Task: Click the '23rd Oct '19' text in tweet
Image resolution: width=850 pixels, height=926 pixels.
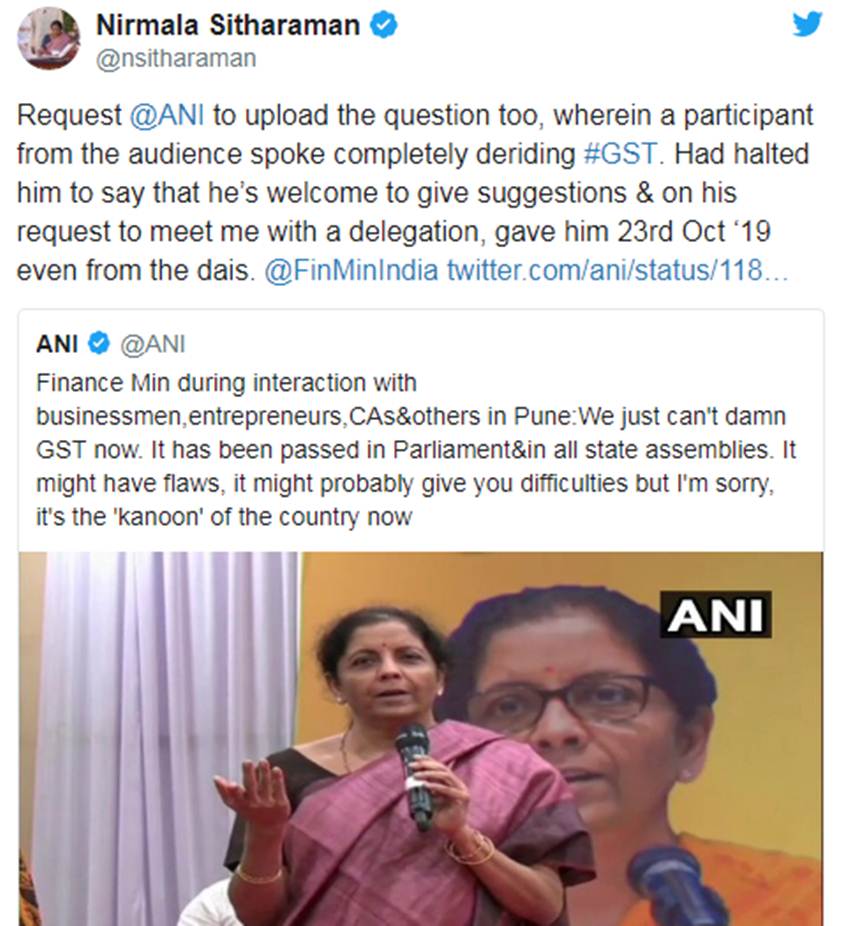Action: click(x=693, y=232)
